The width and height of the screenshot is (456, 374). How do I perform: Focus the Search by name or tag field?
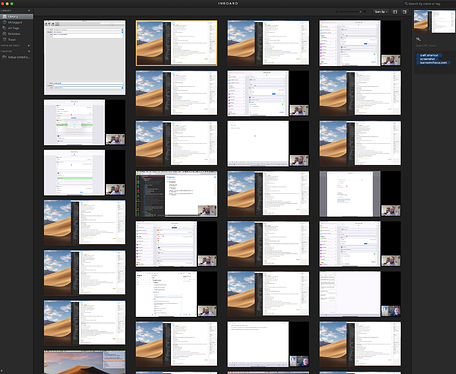click(430, 4)
